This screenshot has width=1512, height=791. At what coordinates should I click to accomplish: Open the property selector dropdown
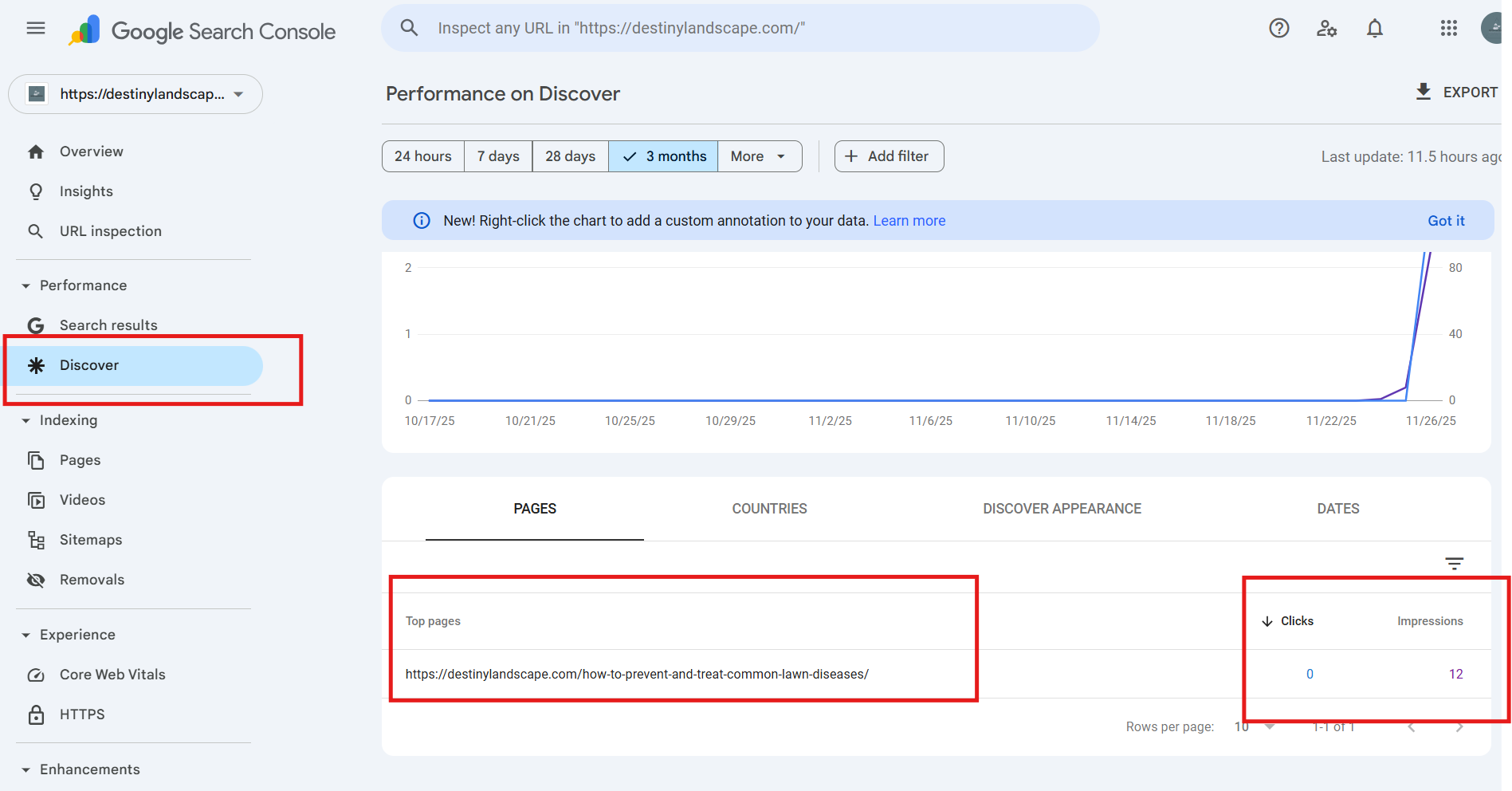[135, 94]
